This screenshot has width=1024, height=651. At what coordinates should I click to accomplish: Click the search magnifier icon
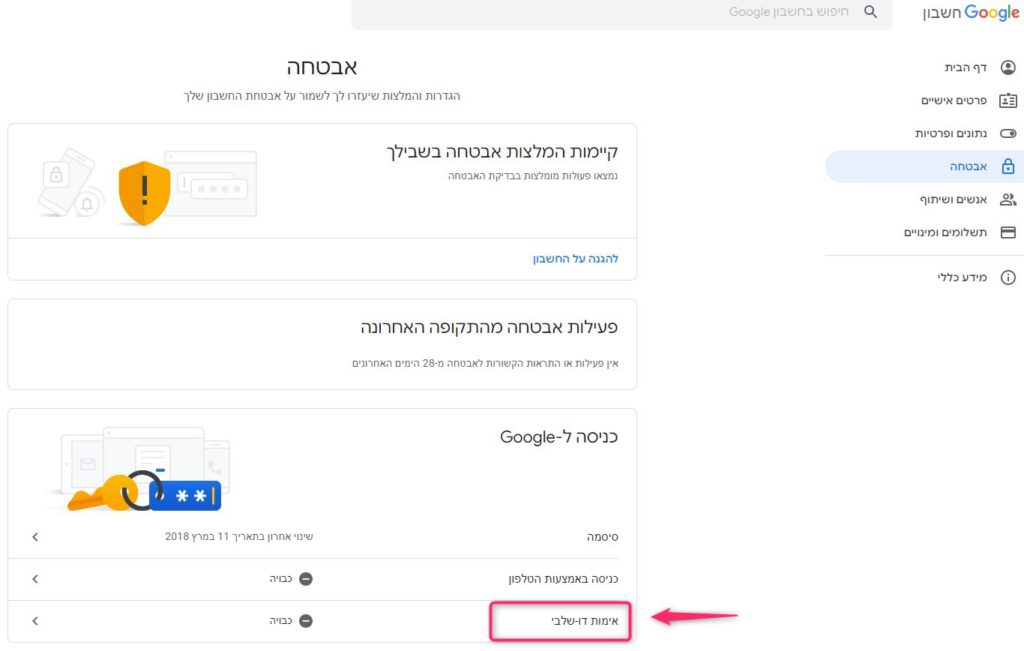[x=871, y=12]
